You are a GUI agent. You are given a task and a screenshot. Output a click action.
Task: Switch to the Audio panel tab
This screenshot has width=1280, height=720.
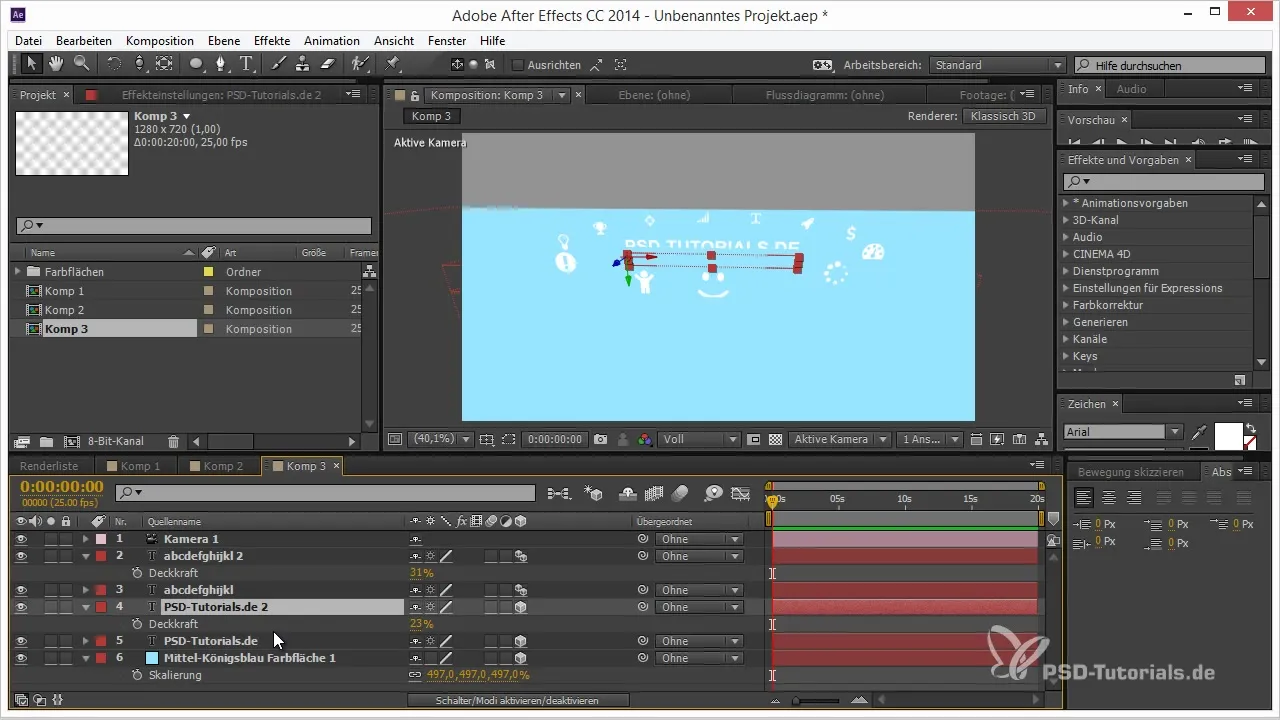tap(1132, 89)
